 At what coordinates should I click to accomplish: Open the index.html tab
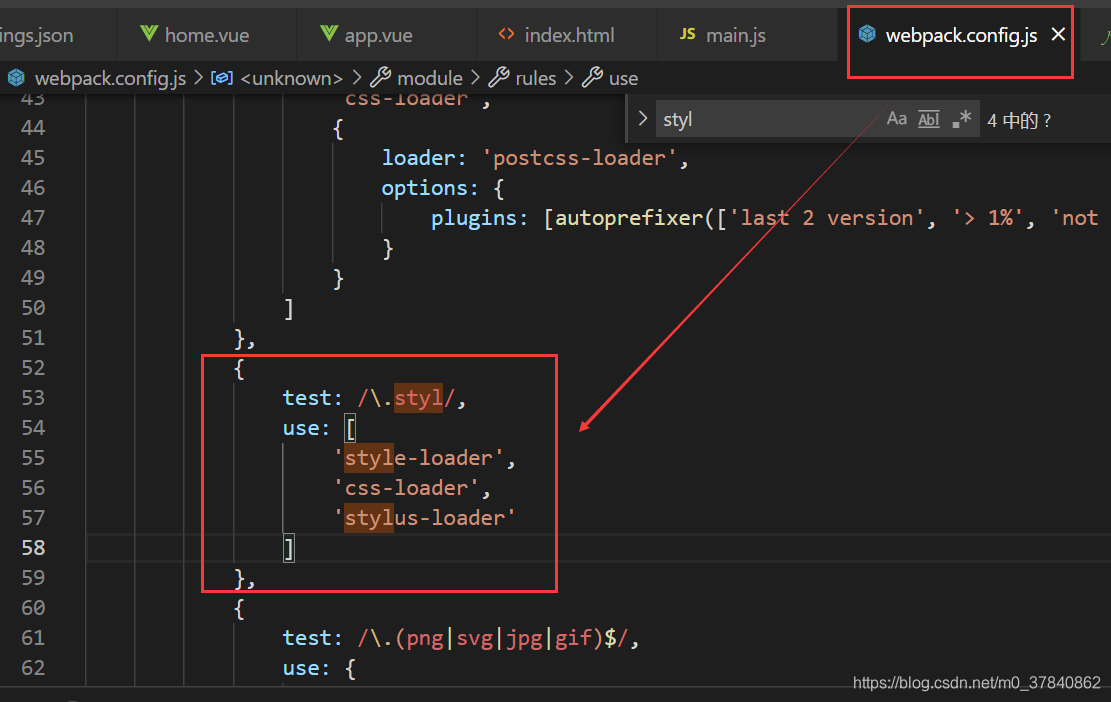point(568,35)
